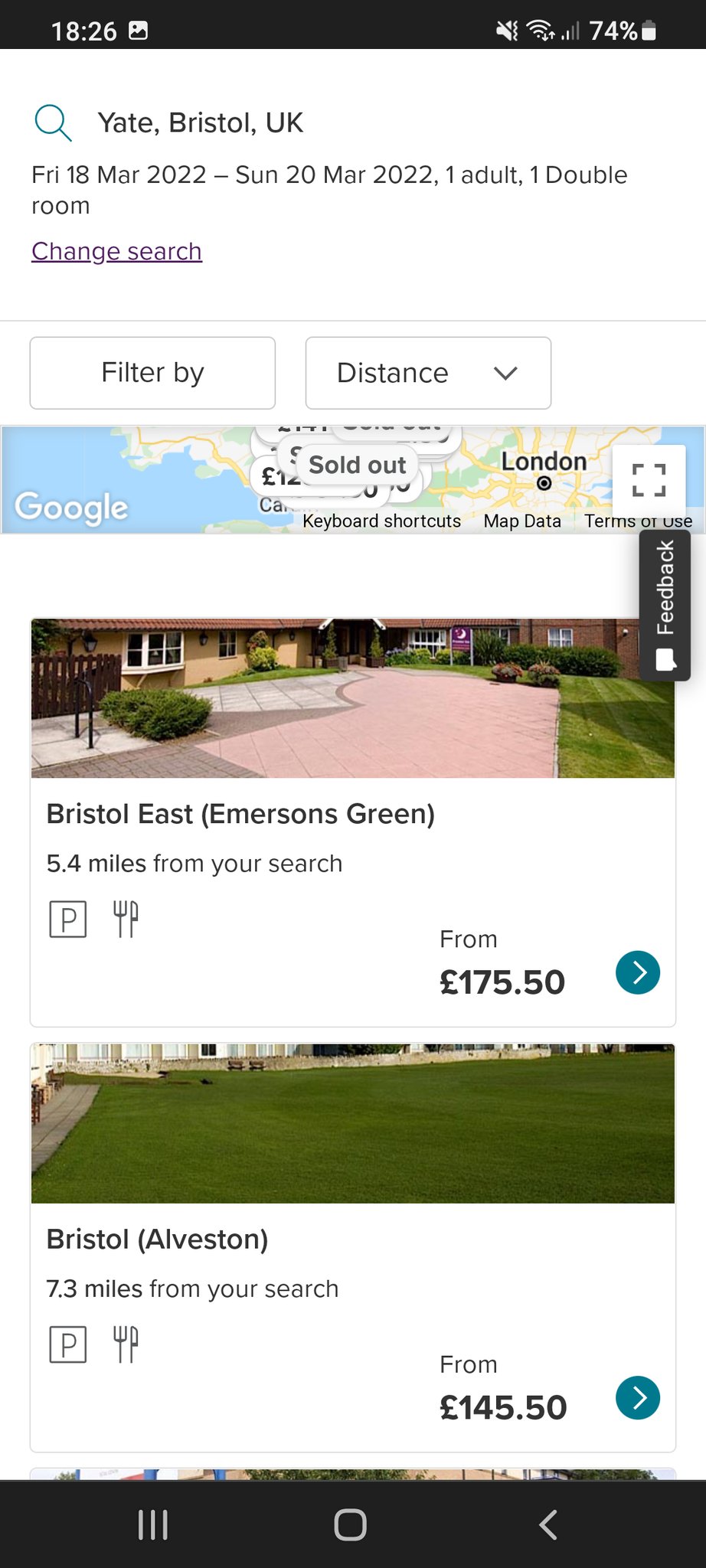This screenshot has width=706, height=1568.
Task: Open the Distance sort dropdown
Action: [x=428, y=373]
